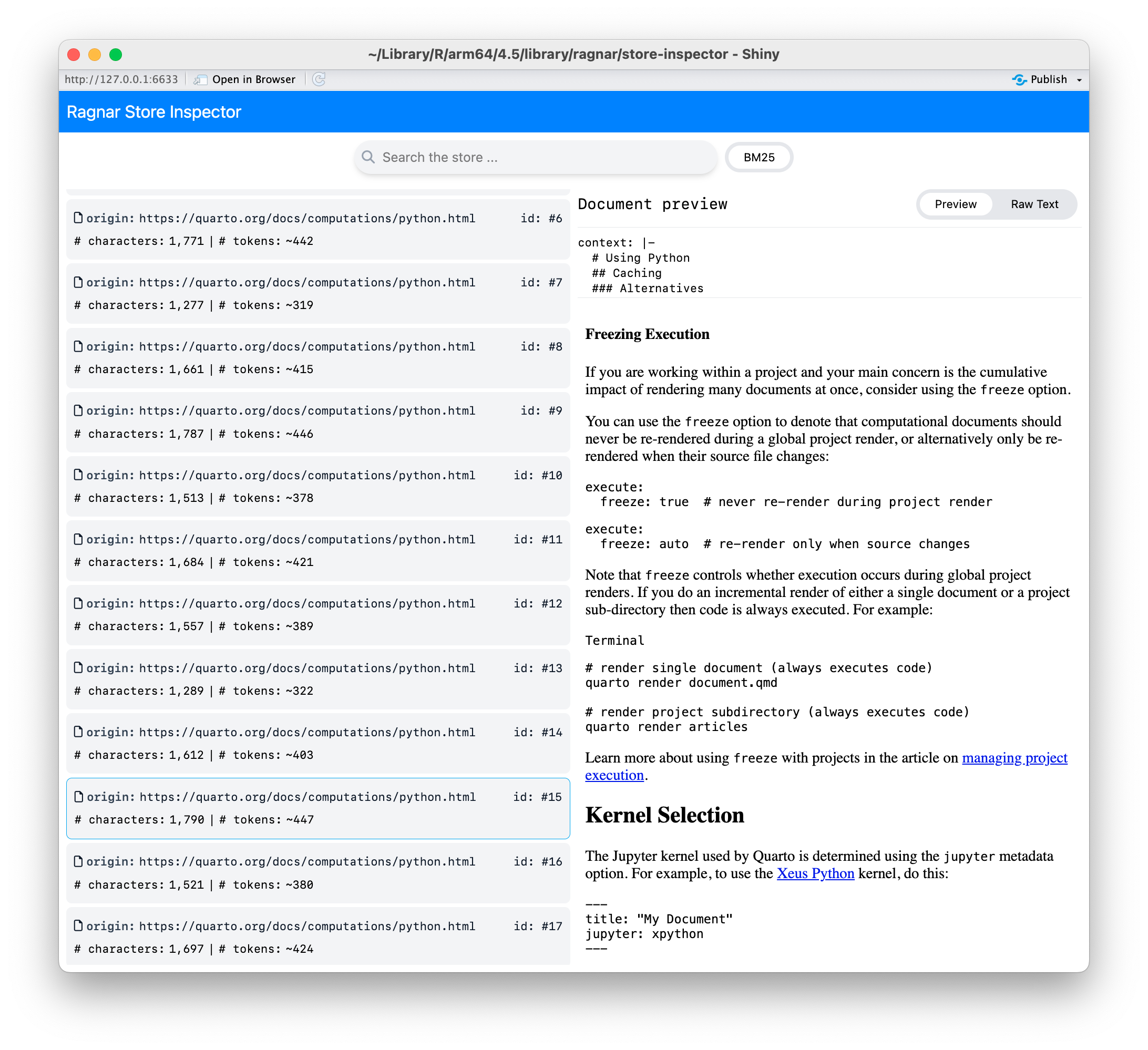Click the document icon on chunk #10
Image resolution: width=1148 pixels, height=1050 pixels.
click(x=79, y=475)
